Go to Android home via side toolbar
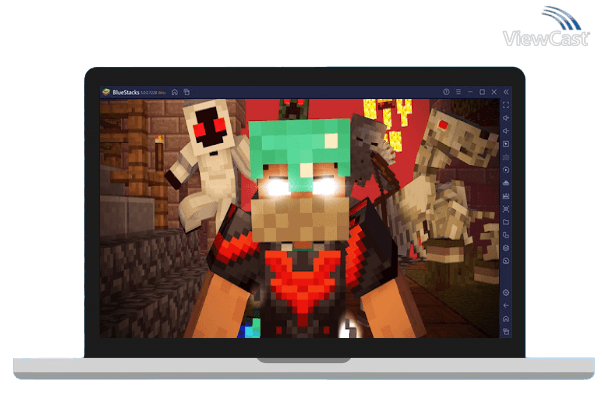This screenshot has width=602, height=414. pyautogui.click(x=506, y=319)
